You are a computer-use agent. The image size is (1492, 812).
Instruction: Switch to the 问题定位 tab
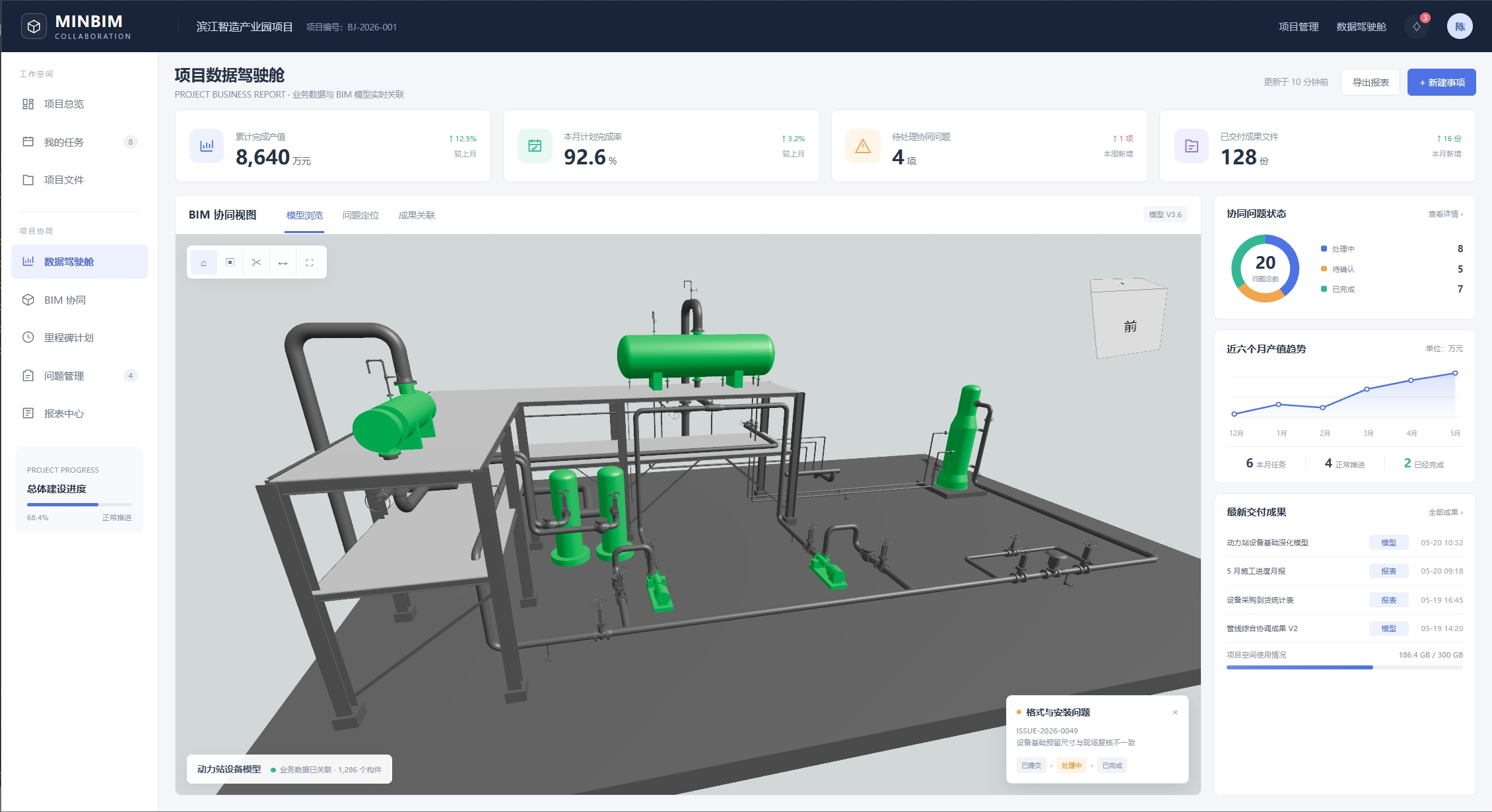(360, 215)
